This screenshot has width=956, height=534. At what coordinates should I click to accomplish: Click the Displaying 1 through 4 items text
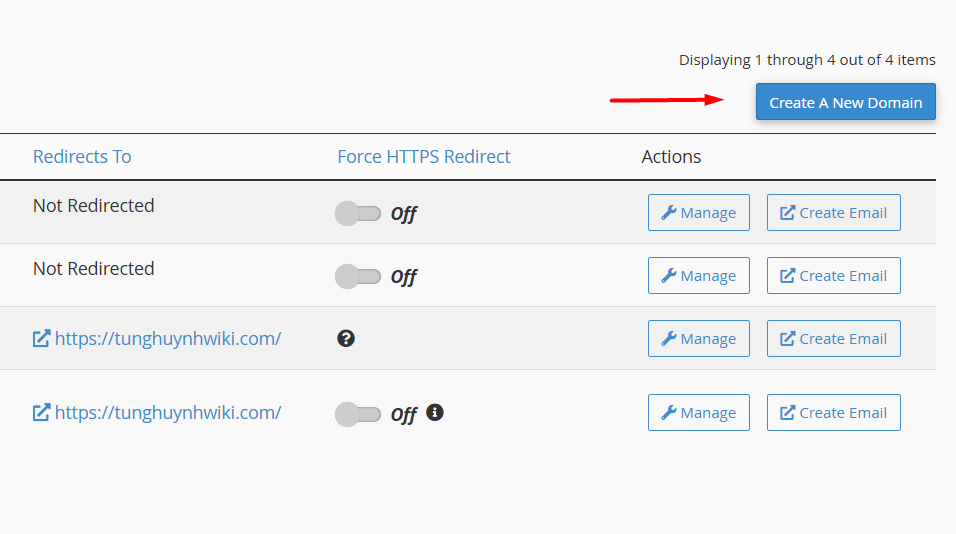tap(807, 60)
